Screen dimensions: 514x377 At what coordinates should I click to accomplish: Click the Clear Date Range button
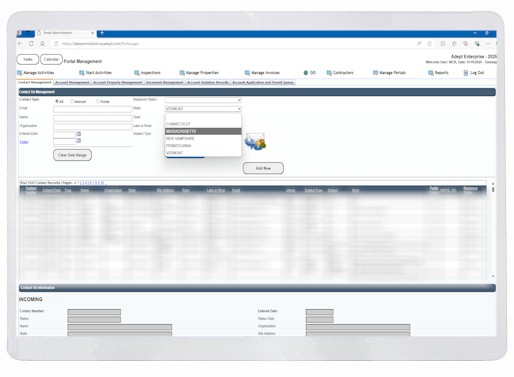tap(72, 155)
